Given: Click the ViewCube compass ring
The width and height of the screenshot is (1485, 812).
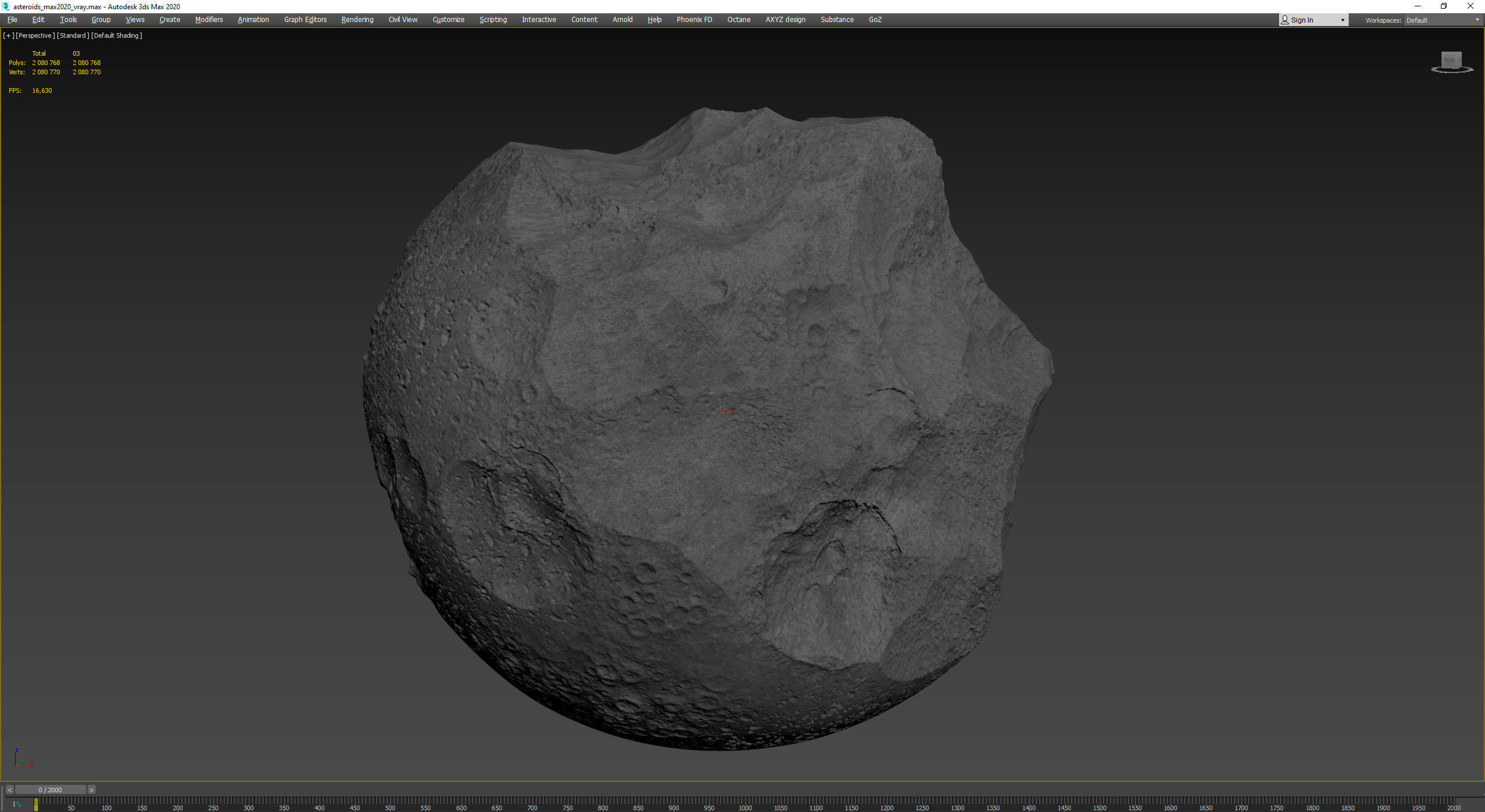Looking at the screenshot, I should [x=1452, y=70].
